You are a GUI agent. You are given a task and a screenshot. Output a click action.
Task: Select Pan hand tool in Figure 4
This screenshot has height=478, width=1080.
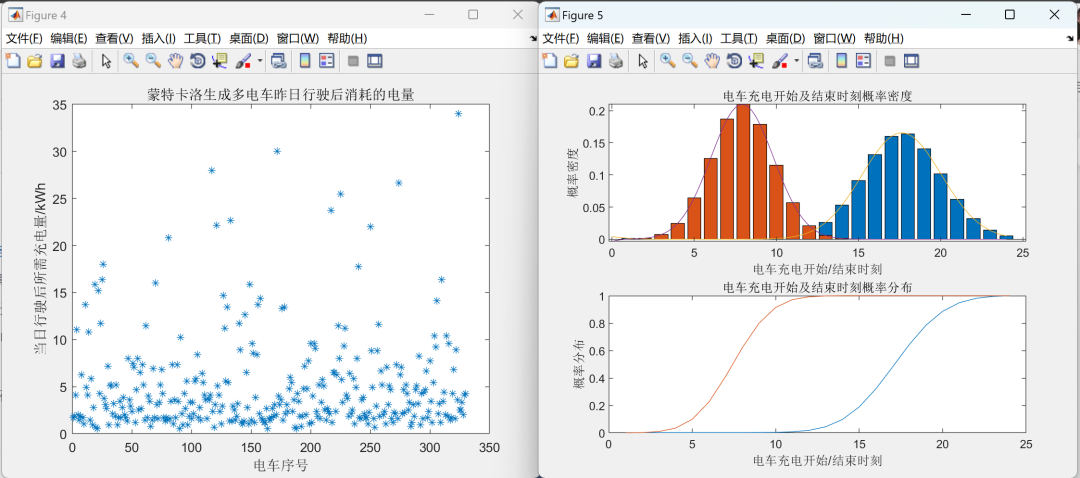(x=176, y=61)
